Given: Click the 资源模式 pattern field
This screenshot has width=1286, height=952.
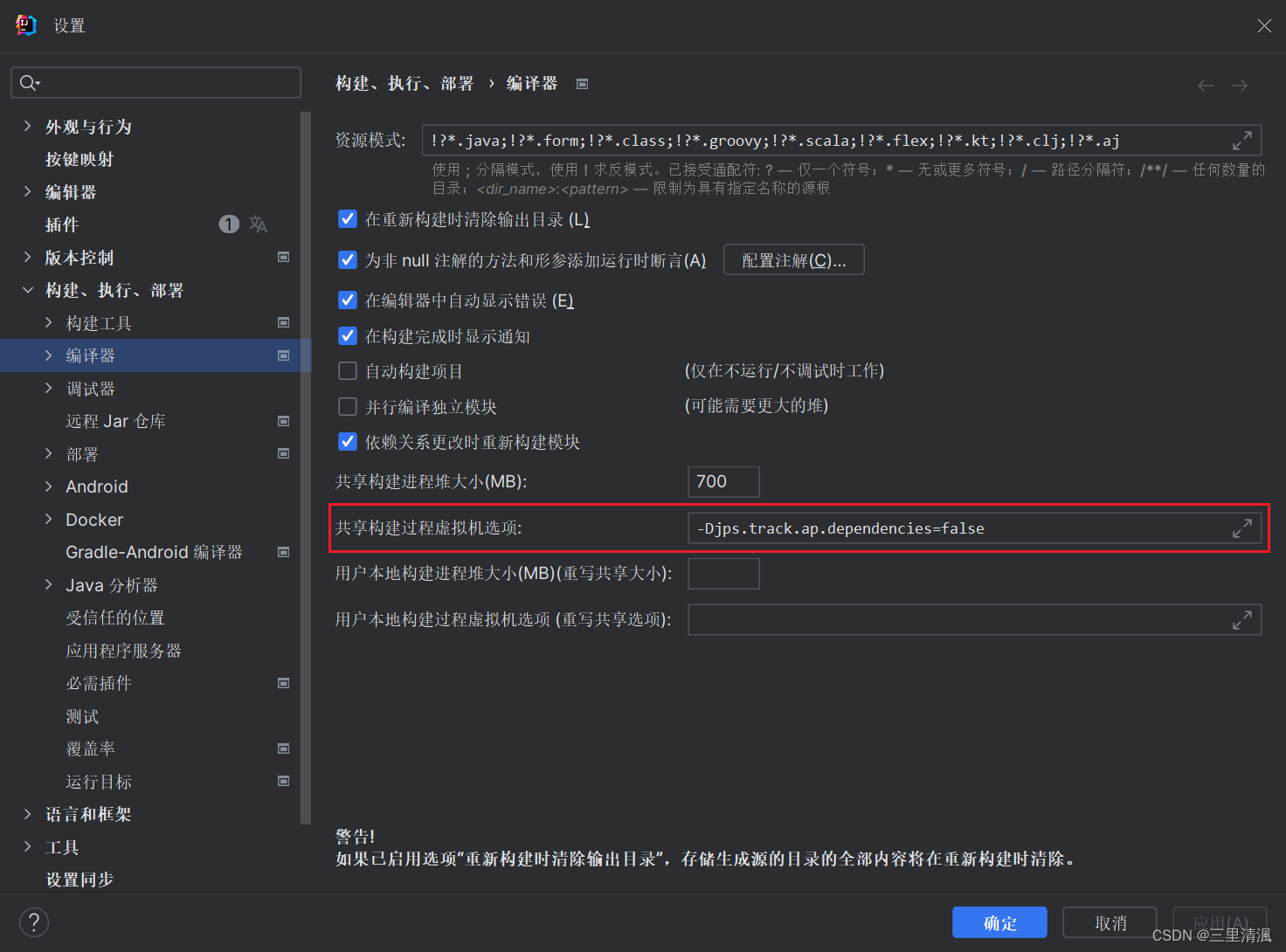Looking at the screenshot, I should pyautogui.click(x=841, y=141).
